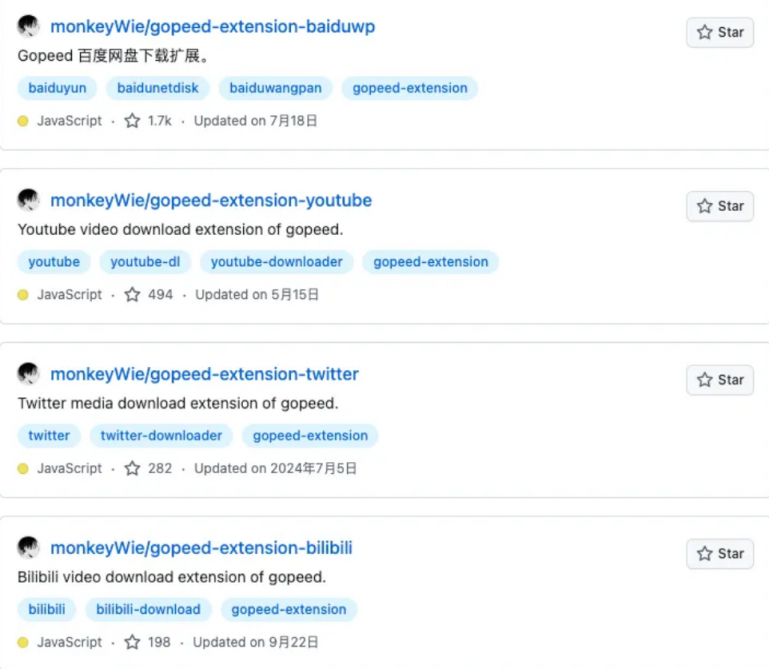The height and width of the screenshot is (669, 769).
Task: Open the monkeyWie/gopeed-extension-baiduwp repository link
Action: pos(212,27)
